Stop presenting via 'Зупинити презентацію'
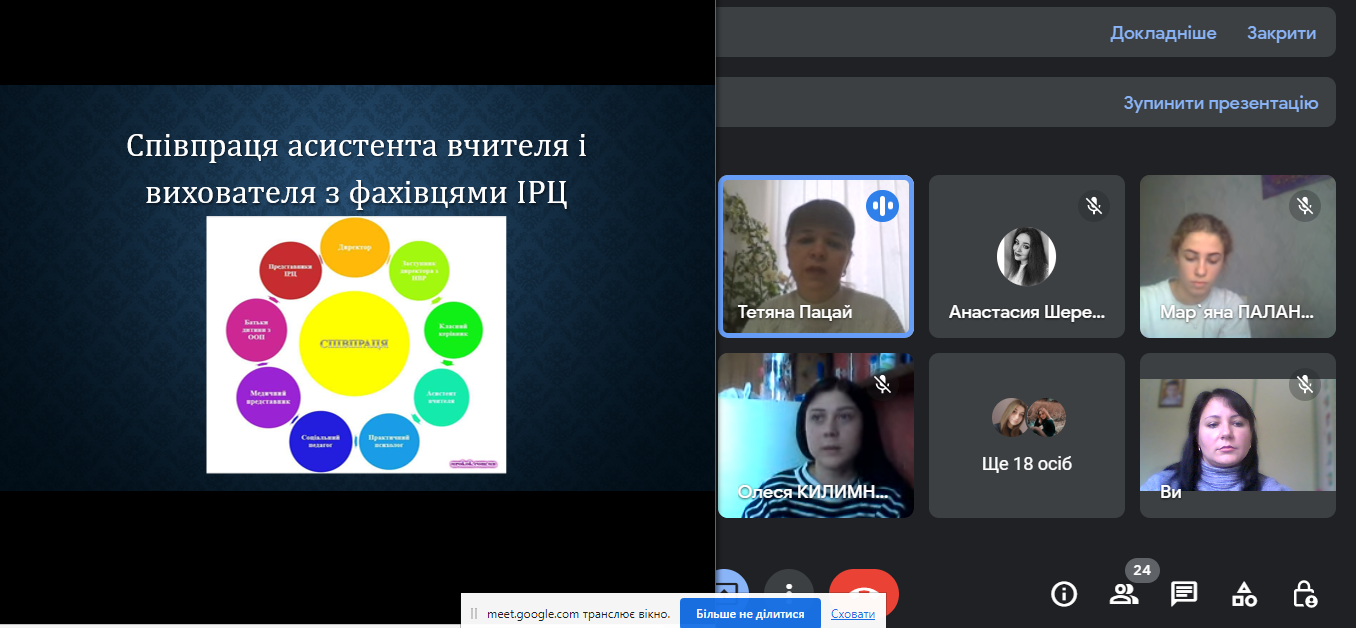1356x628 pixels. click(1220, 103)
